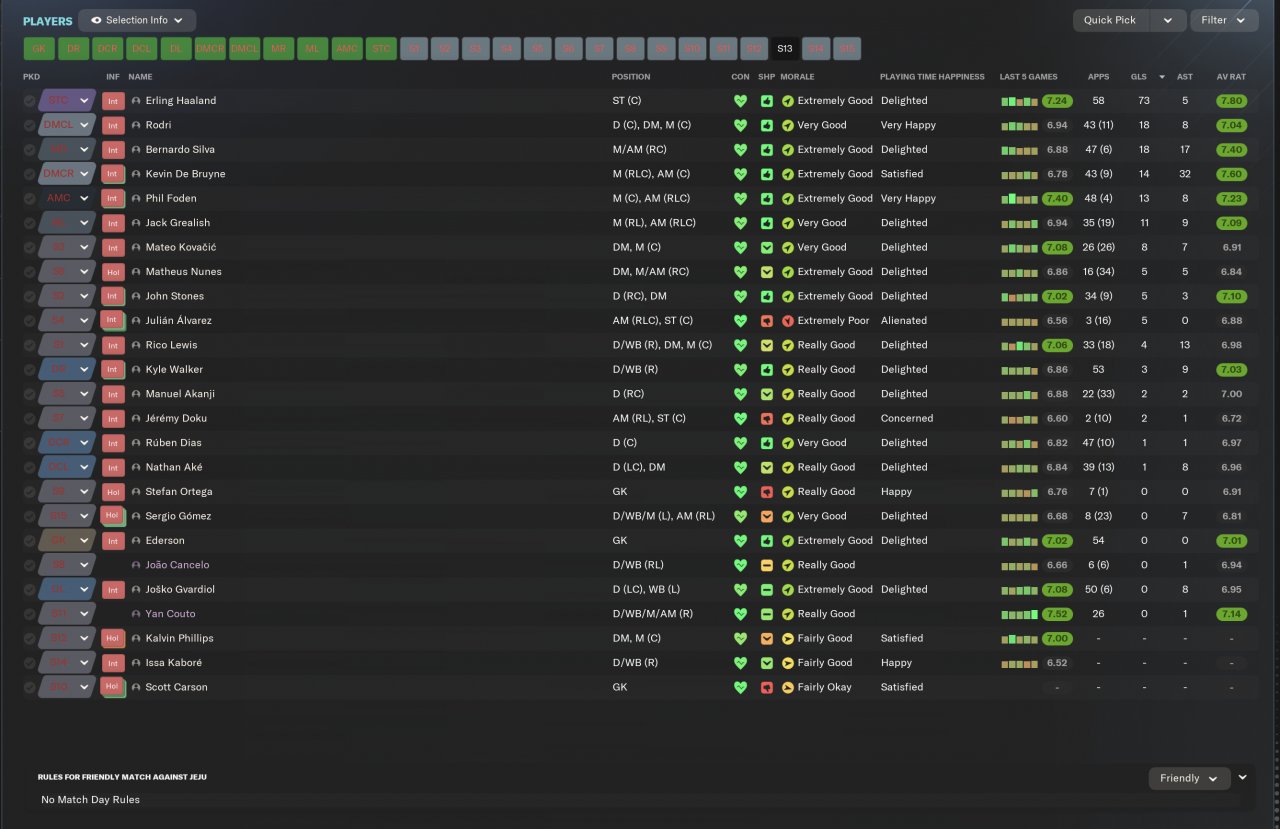Viewport: 1280px width, 829px height.
Task: Select the GK position tab
Action: (x=39, y=48)
